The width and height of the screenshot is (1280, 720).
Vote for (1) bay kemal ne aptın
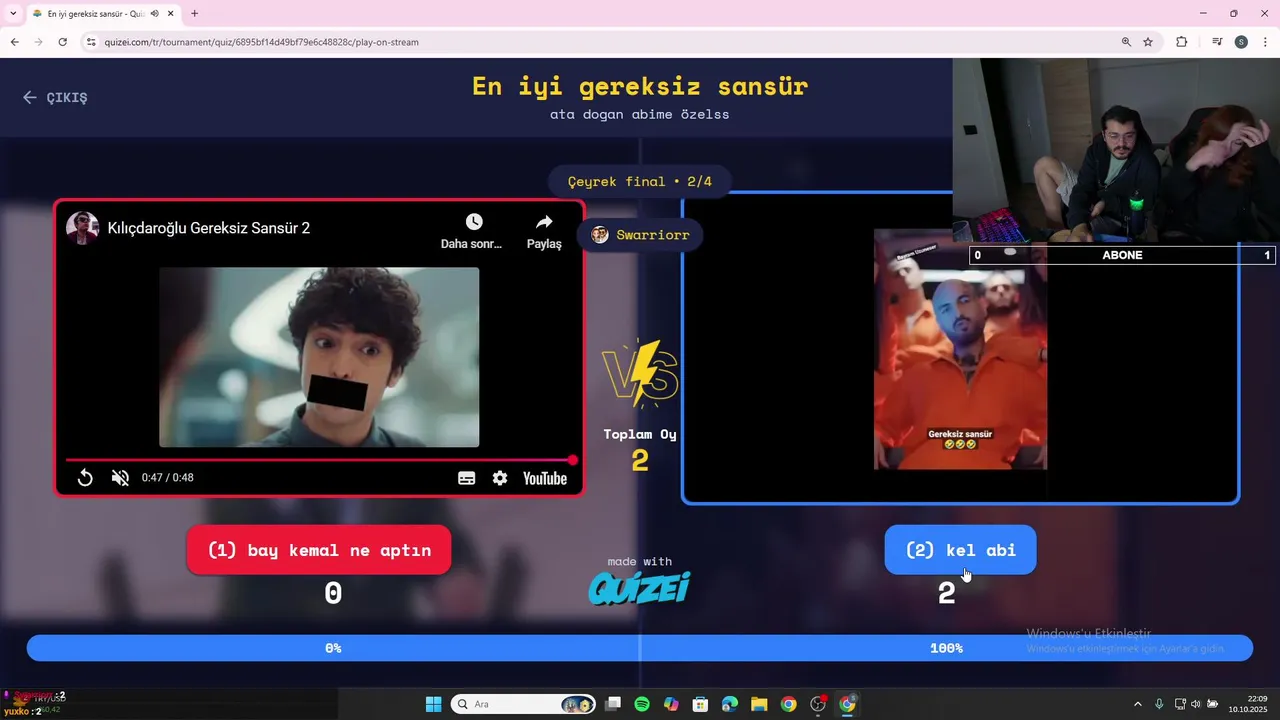click(x=319, y=550)
